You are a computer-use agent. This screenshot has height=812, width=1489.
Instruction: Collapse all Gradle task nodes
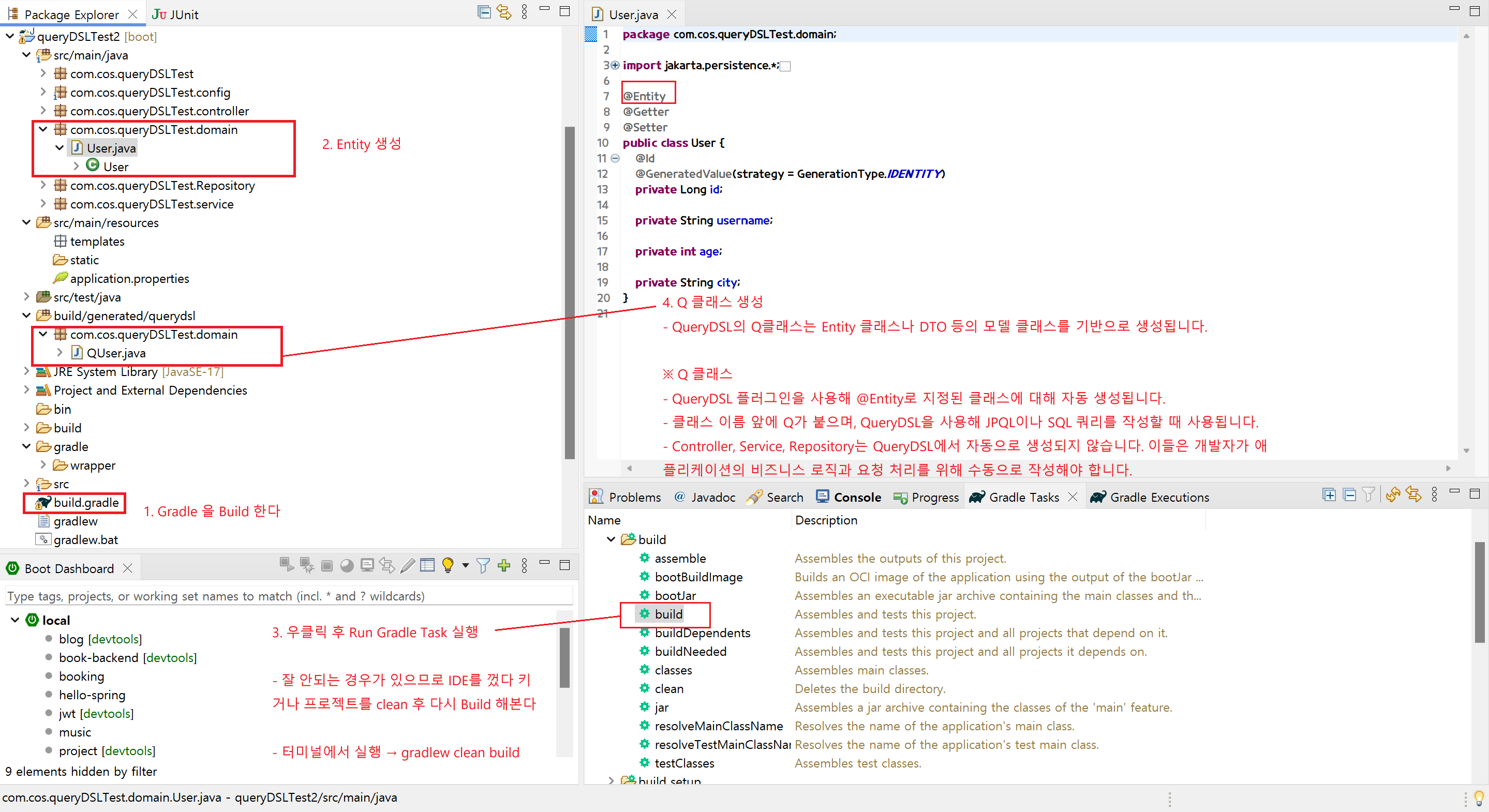pyautogui.click(x=1349, y=495)
